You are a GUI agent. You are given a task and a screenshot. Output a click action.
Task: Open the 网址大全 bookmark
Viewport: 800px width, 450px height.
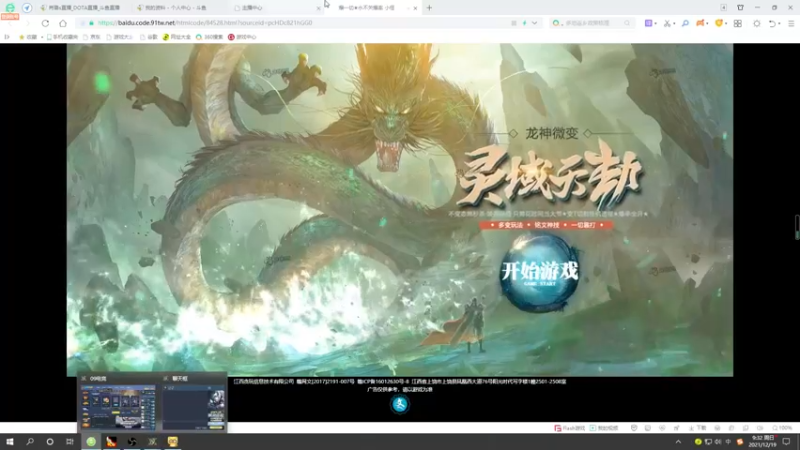[x=177, y=37]
